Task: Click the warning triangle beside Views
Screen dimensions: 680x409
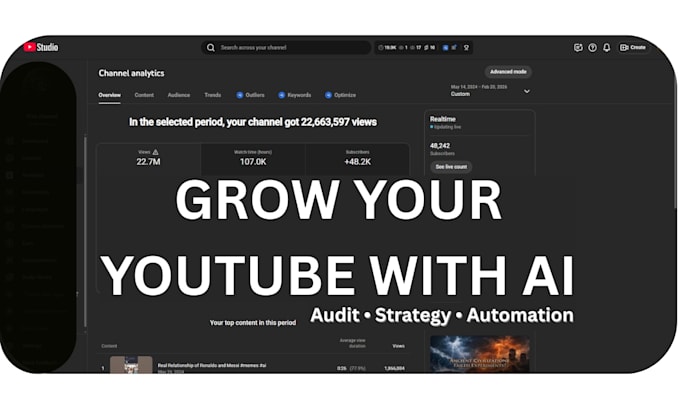Action: coord(156,152)
